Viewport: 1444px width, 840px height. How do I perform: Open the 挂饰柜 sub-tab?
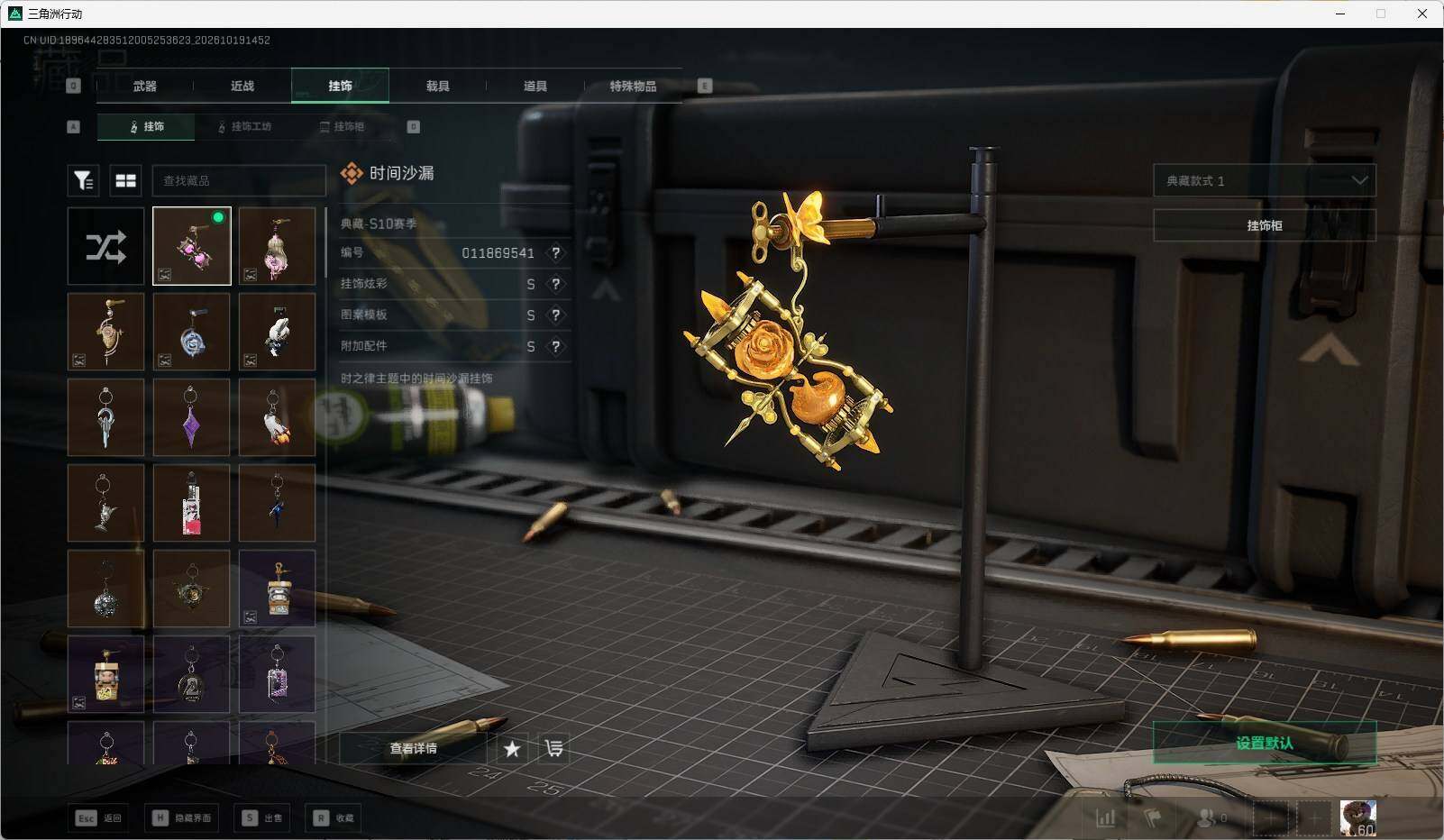(343, 127)
